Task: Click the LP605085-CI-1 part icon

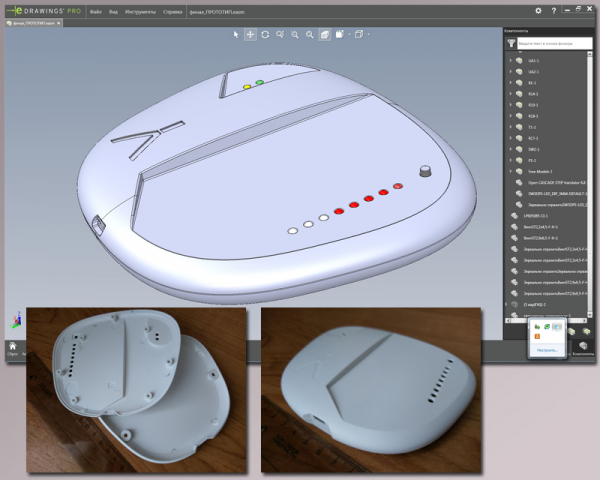Action: 515,216
